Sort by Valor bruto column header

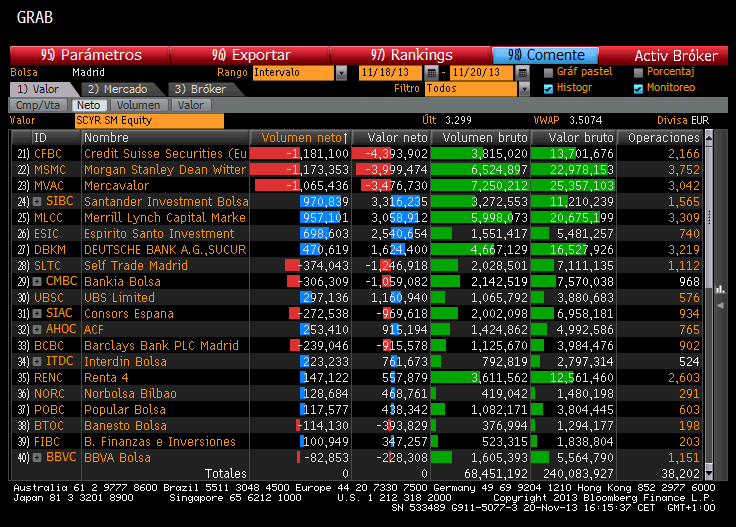(x=574, y=137)
